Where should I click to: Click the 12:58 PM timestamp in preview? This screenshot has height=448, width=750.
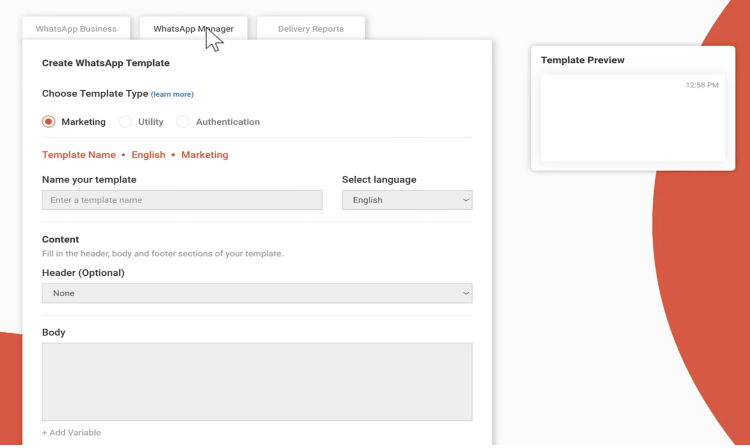pos(702,85)
